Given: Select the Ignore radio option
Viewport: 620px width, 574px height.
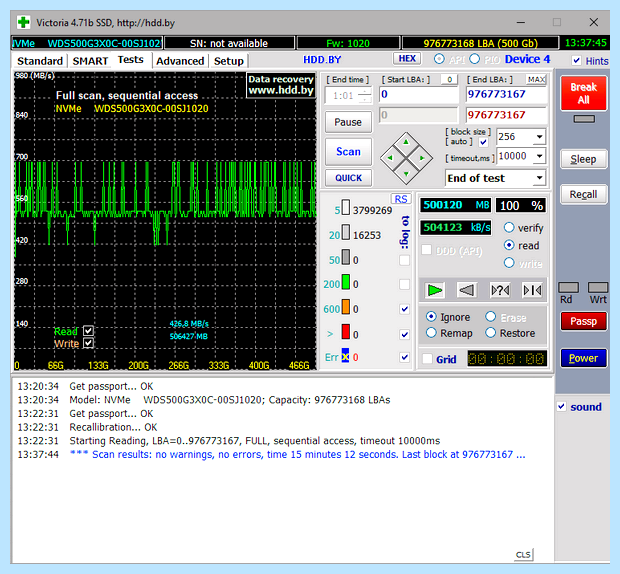Looking at the screenshot, I should pos(431,317).
